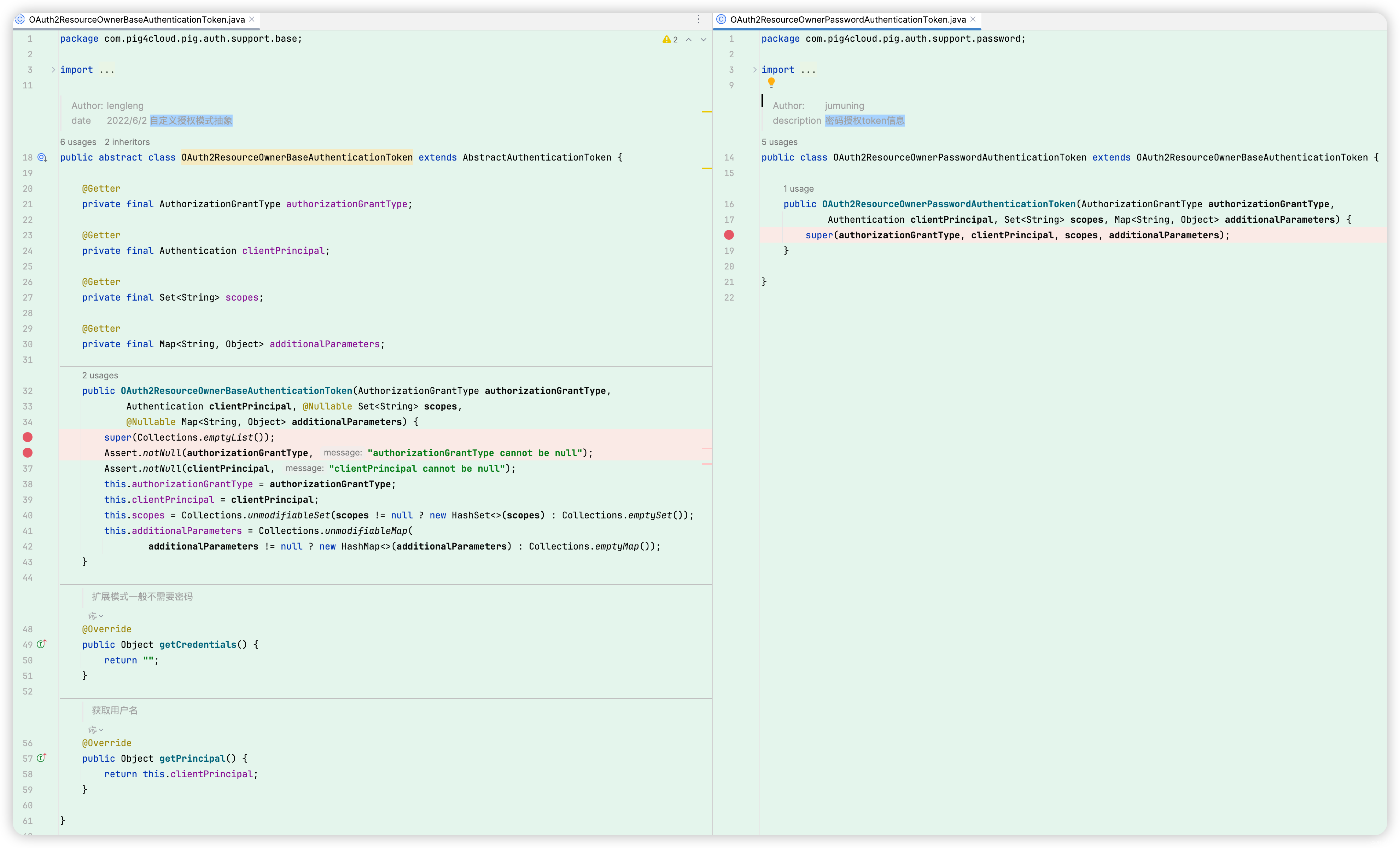Click the yellow intention lightbulb icon
The height and width of the screenshot is (848, 1400).
(x=771, y=82)
